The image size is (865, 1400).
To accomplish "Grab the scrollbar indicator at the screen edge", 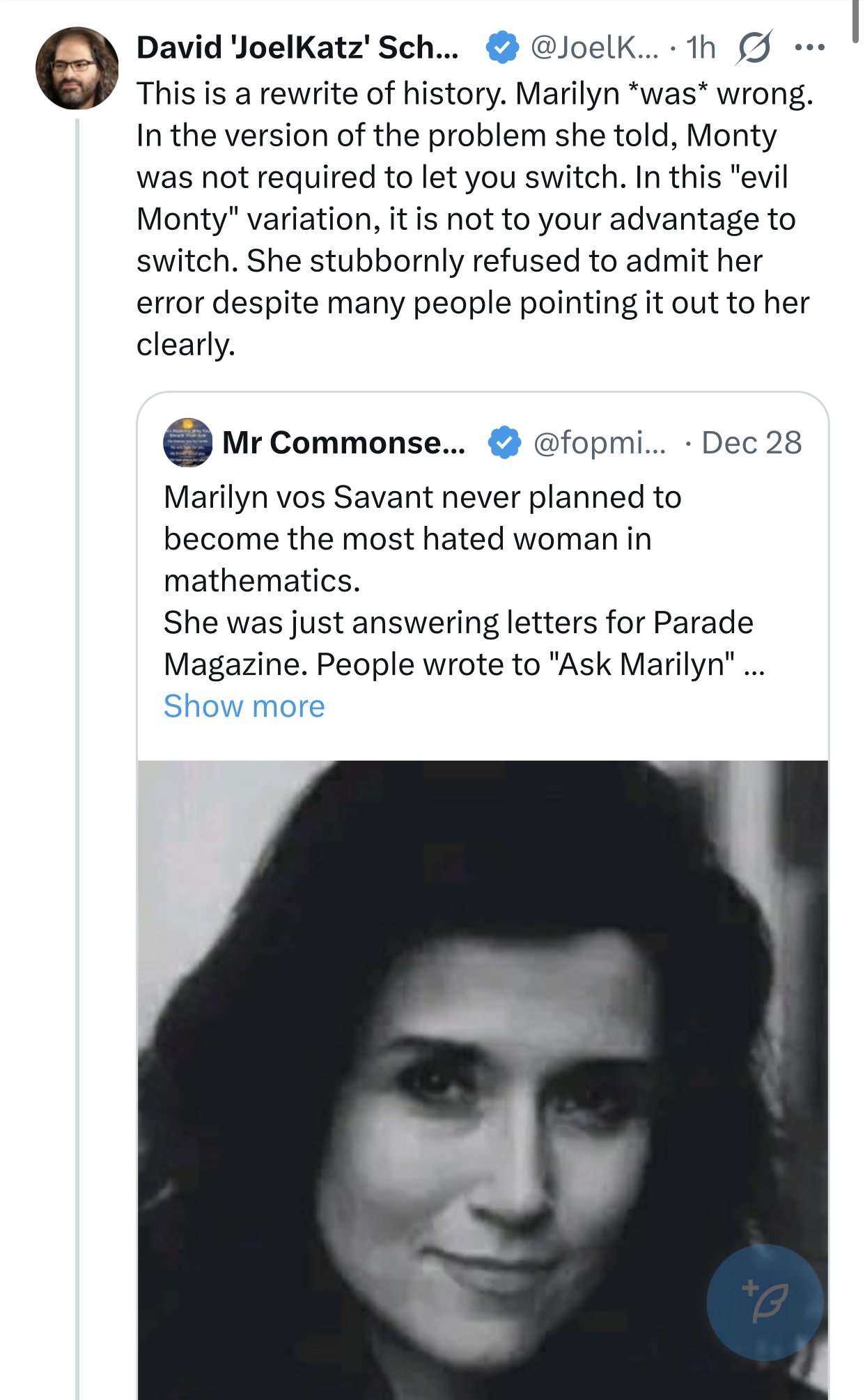I will [x=855, y=21].
